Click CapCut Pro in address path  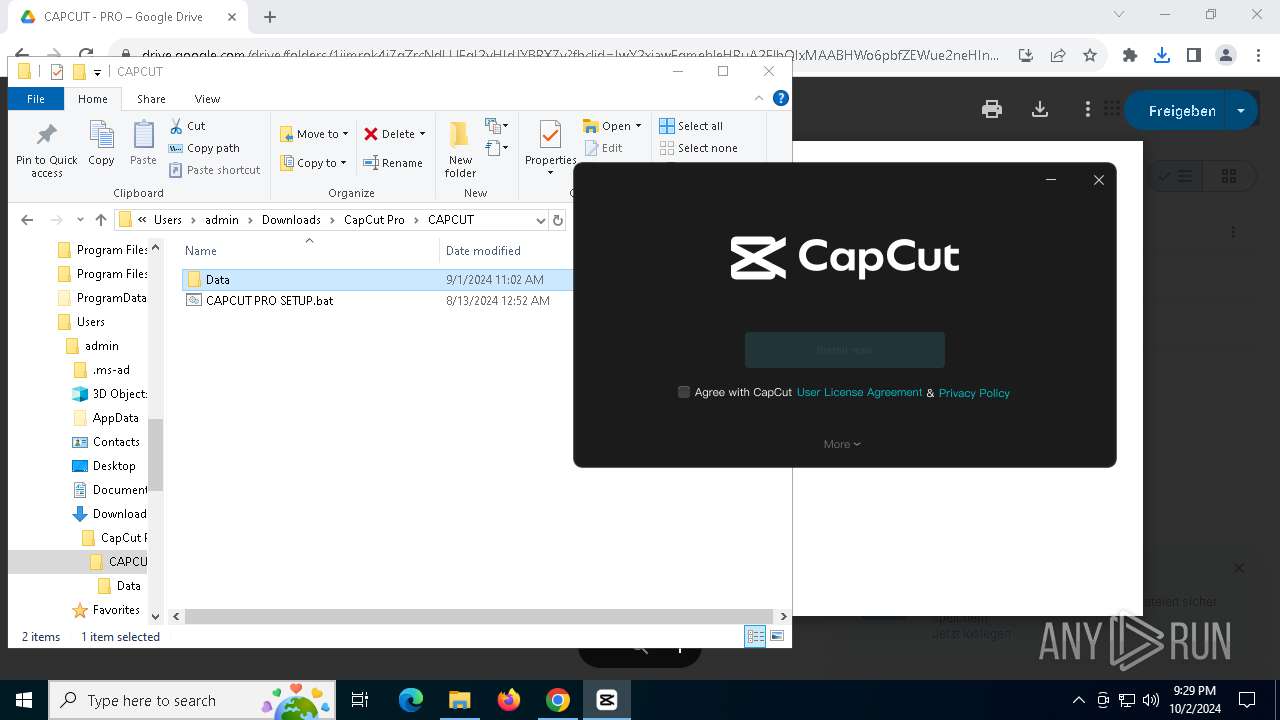coord(374,220)
